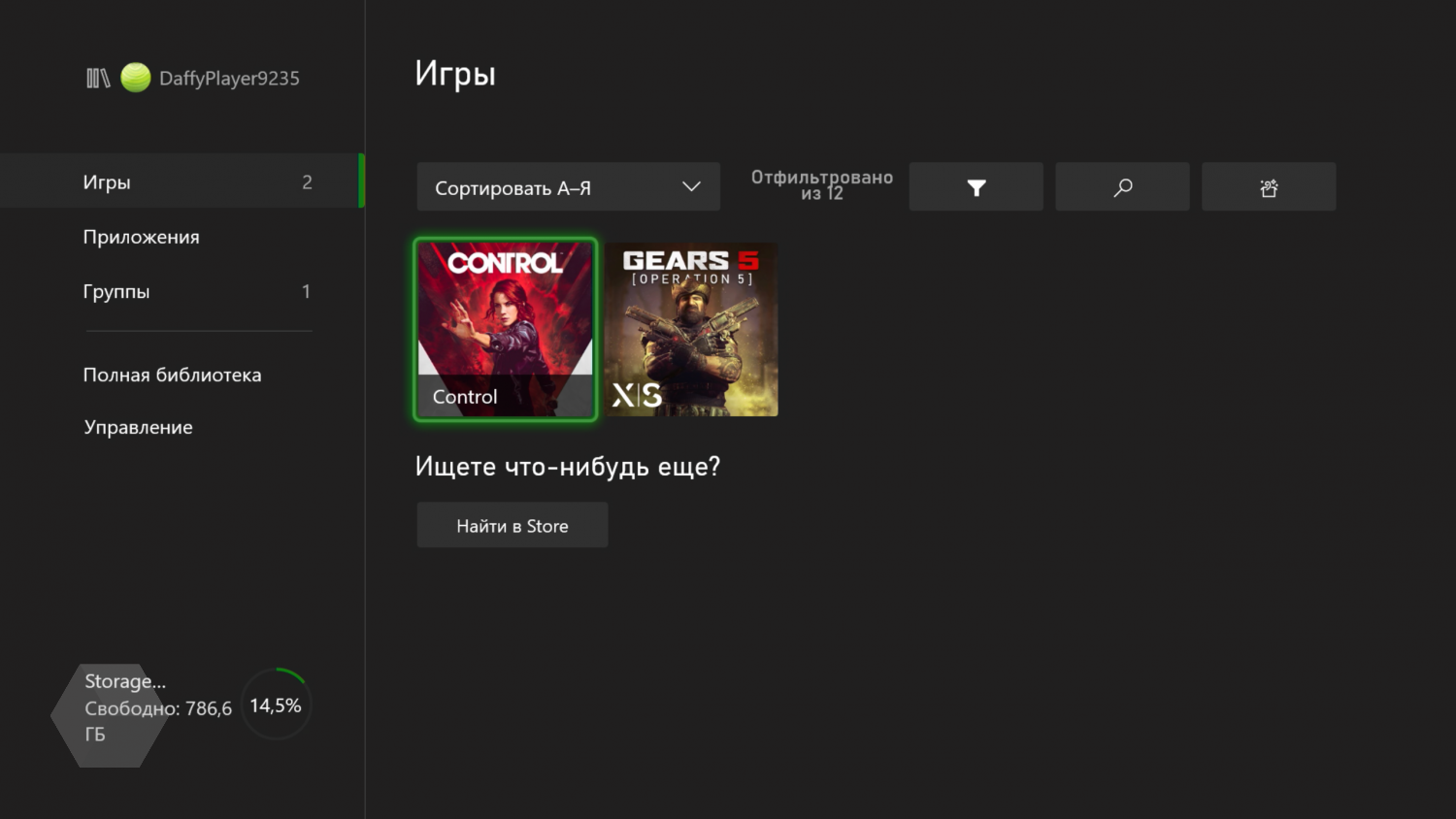This screenshot has width=1456, height=819.
Task: Click the Игры page heading
Action: click(x=455, y=74)
